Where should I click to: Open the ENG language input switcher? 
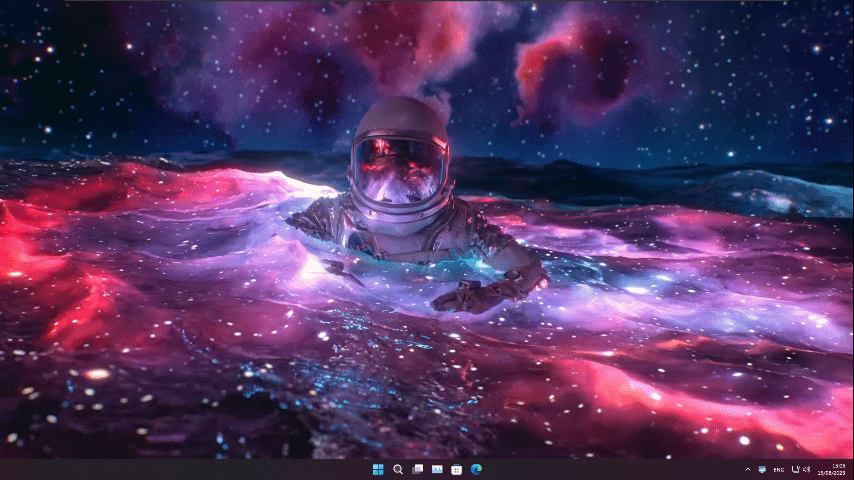point(779,470)
